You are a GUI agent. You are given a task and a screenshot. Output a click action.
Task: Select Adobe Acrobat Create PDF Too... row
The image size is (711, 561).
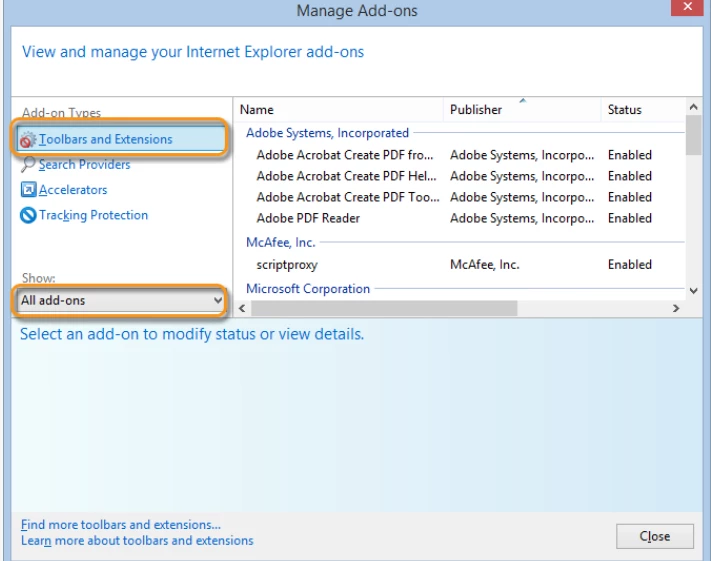point(459,197)
